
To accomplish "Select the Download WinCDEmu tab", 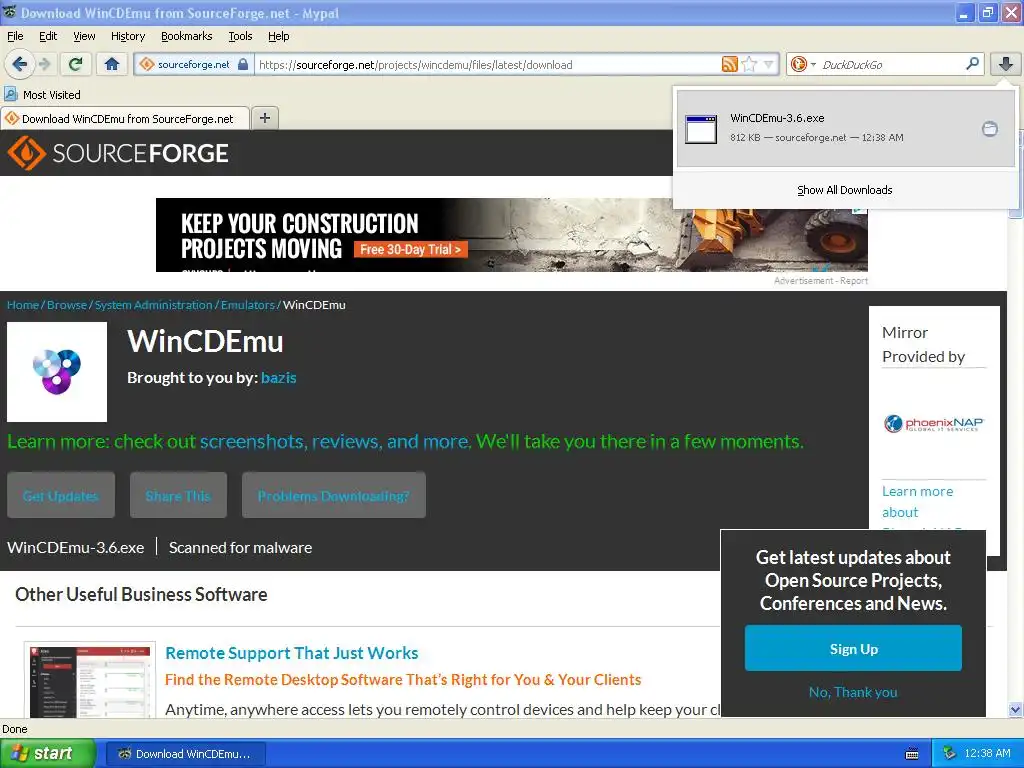I will coord(125,119).
